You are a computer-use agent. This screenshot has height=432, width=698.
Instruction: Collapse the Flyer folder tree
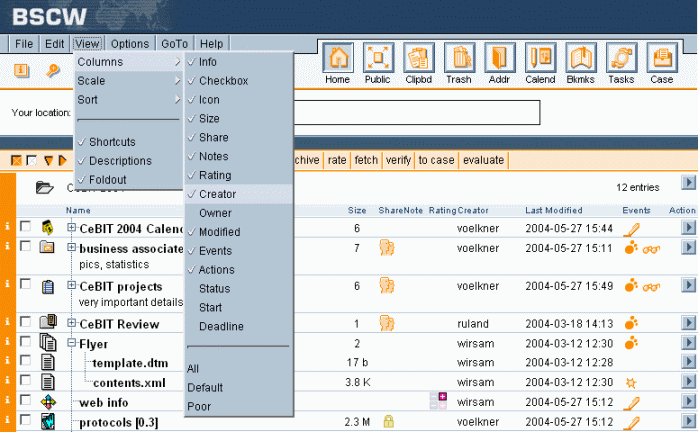[x=72, y=343]
